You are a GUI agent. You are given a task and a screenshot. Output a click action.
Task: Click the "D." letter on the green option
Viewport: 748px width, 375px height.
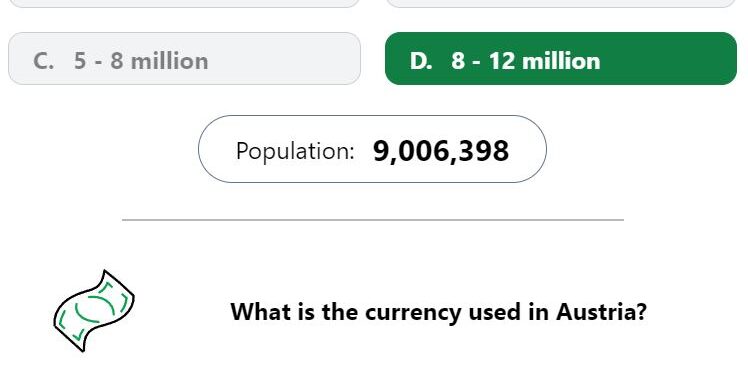(421, 61)
